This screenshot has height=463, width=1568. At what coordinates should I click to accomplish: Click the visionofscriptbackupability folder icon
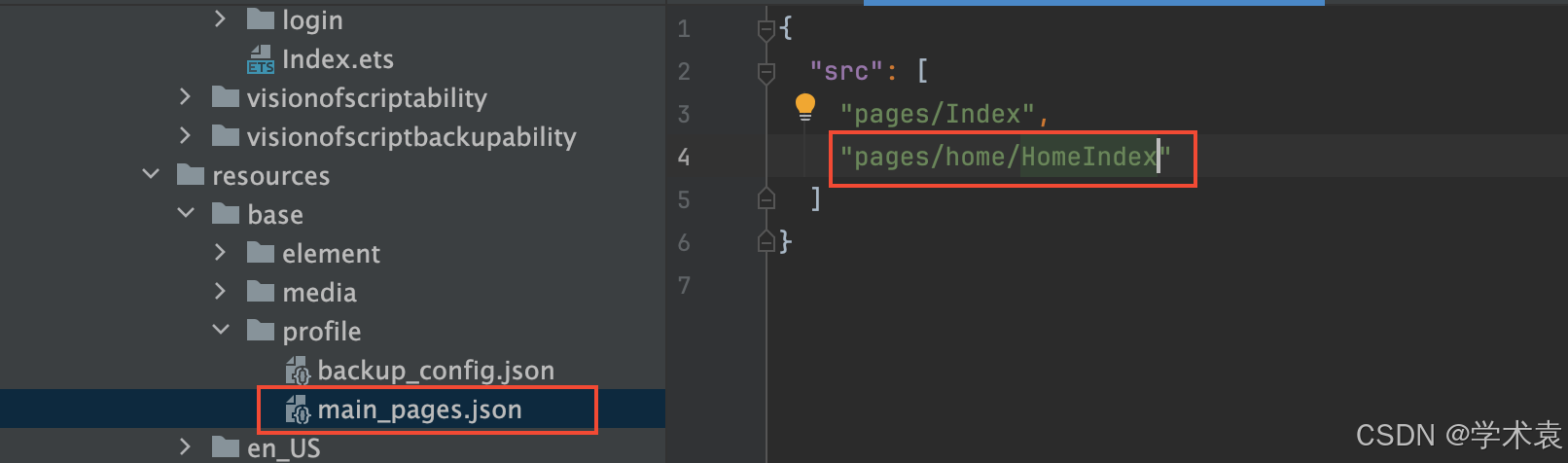(x=225, y=135)
